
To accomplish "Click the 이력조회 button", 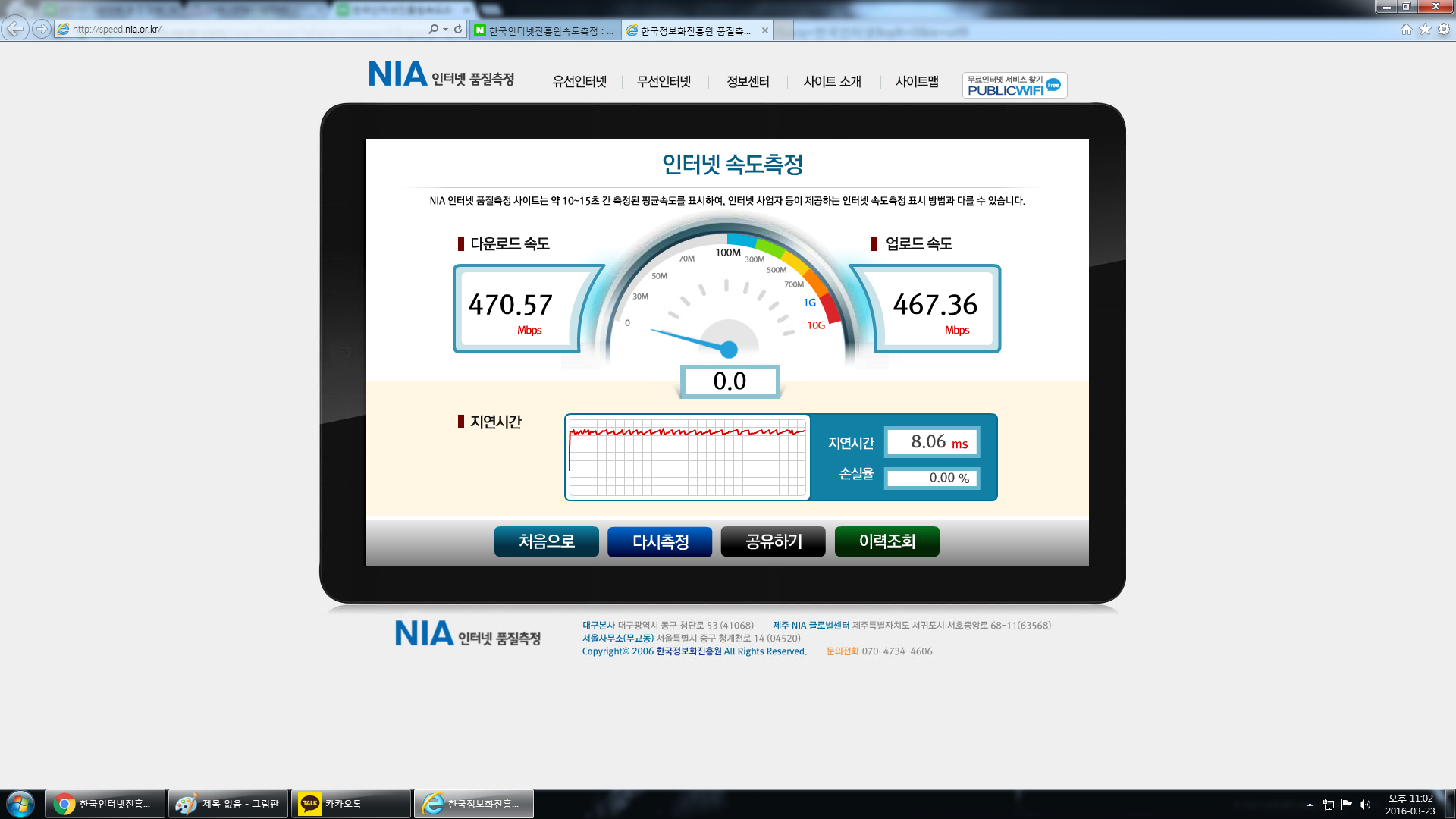I will tap(887, 541).
